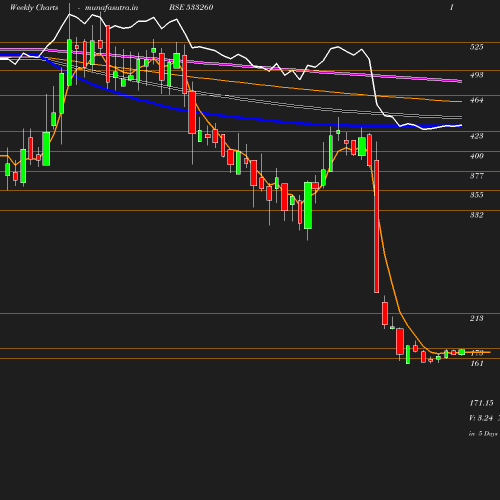Click the "Weekly Charts" title text
This screenshot has width=500, height=500.
tap(34, 8)
